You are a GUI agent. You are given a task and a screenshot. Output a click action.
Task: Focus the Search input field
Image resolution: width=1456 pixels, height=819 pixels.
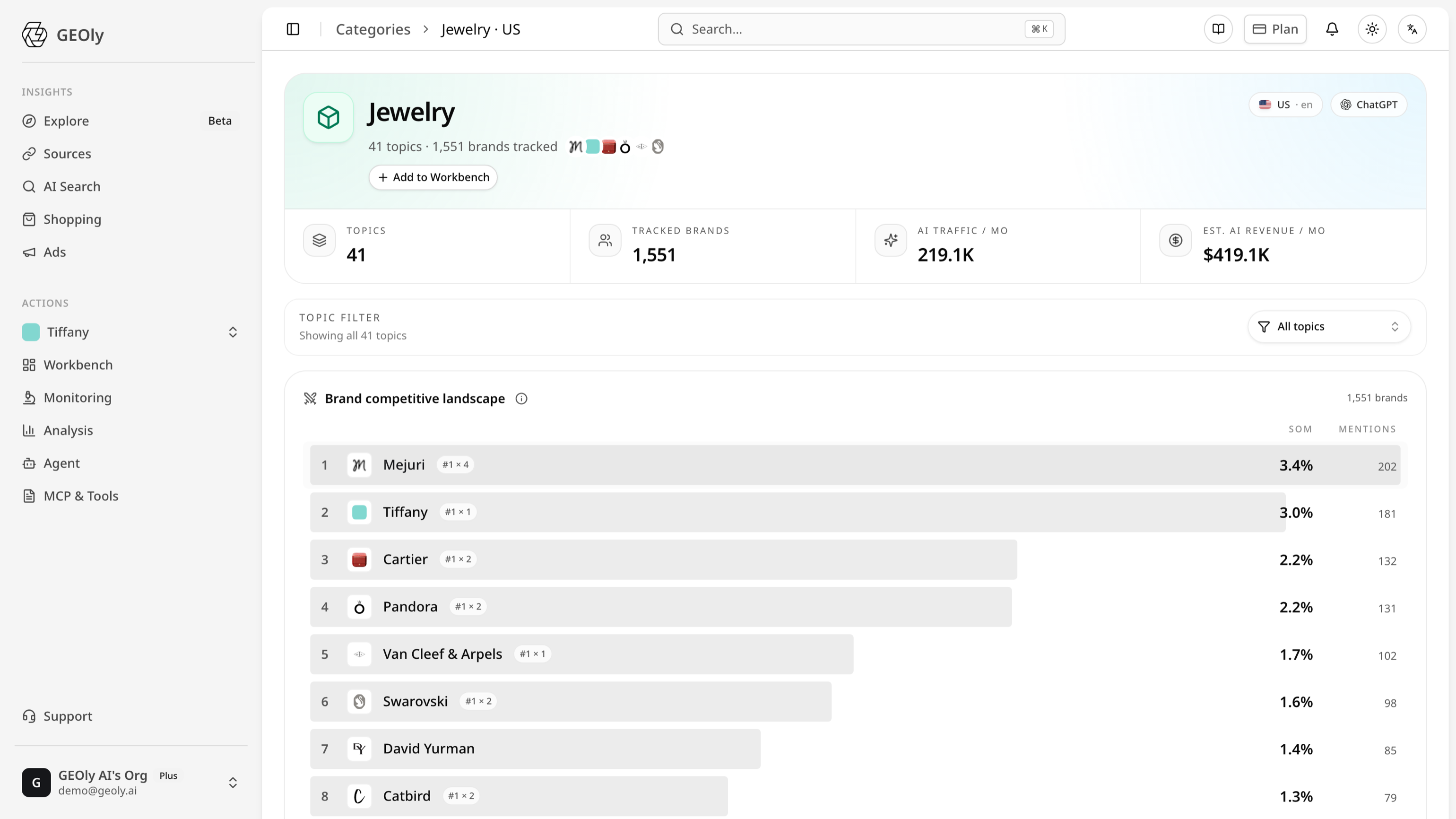pyautogui.click(x=861, y=29)
